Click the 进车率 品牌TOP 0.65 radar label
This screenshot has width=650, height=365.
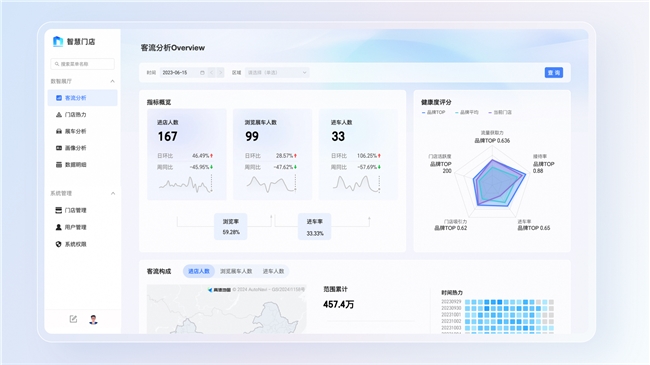click(534, 225)
